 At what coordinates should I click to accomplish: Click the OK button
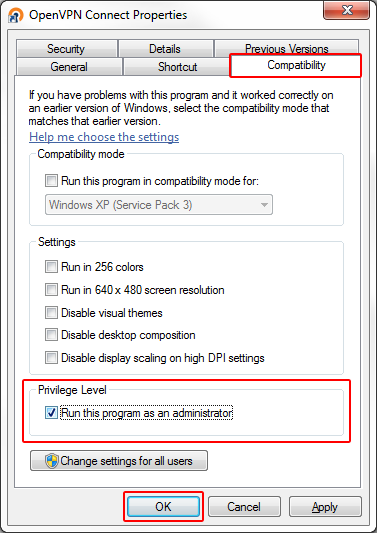(x=163, y=507)
